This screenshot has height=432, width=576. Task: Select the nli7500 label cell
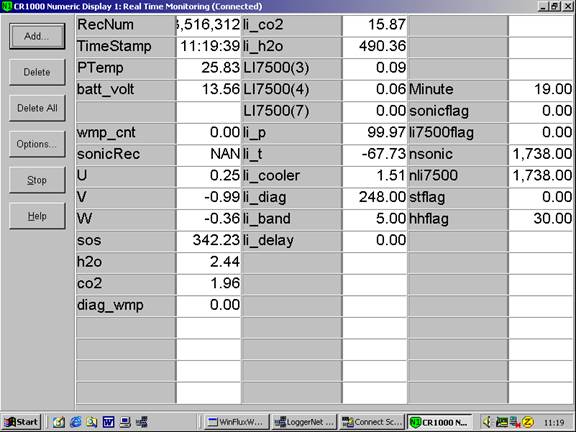tap(458, 176)
